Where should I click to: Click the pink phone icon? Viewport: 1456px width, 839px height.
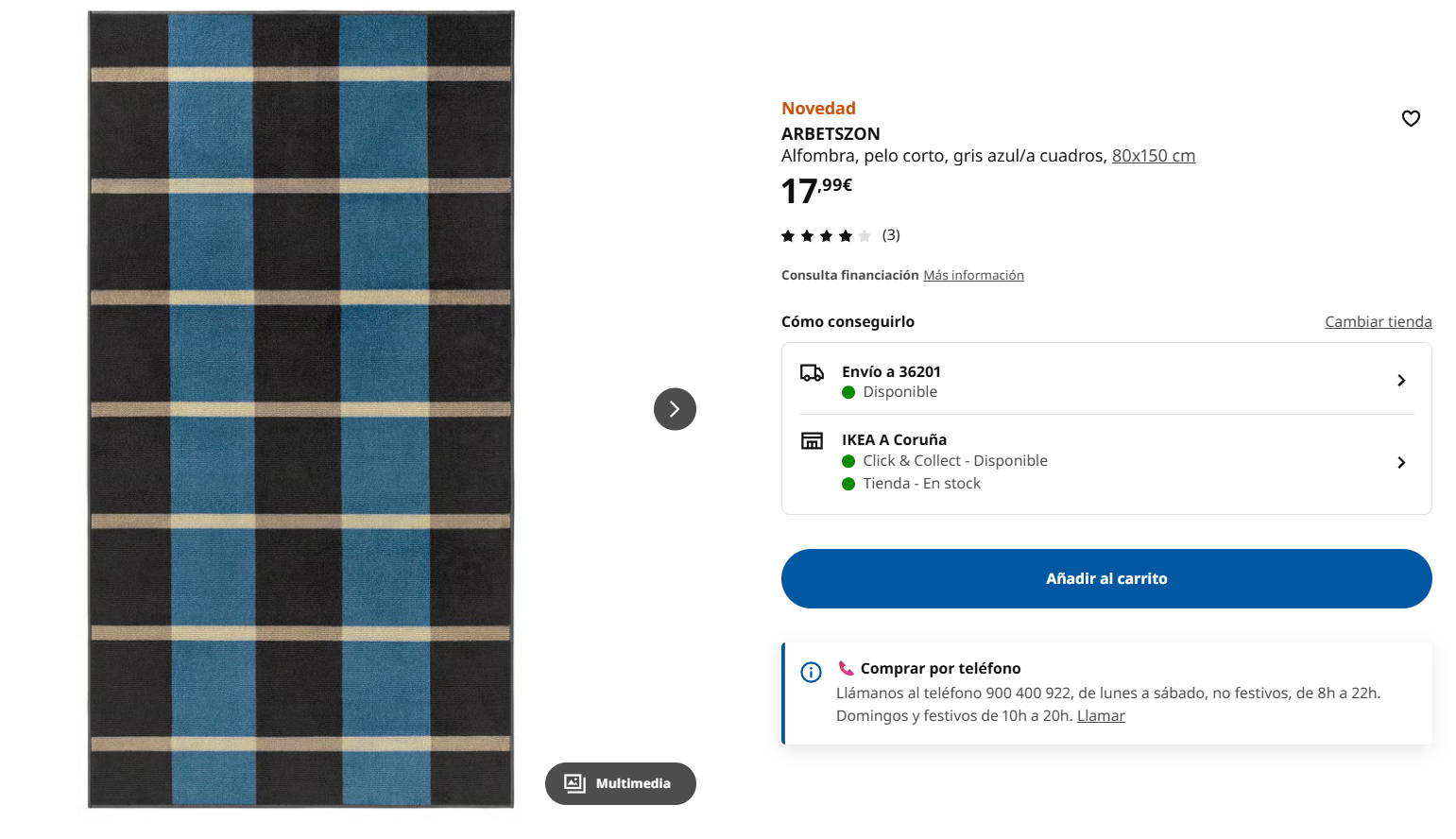pyautogui.click(x=846, y=668)
